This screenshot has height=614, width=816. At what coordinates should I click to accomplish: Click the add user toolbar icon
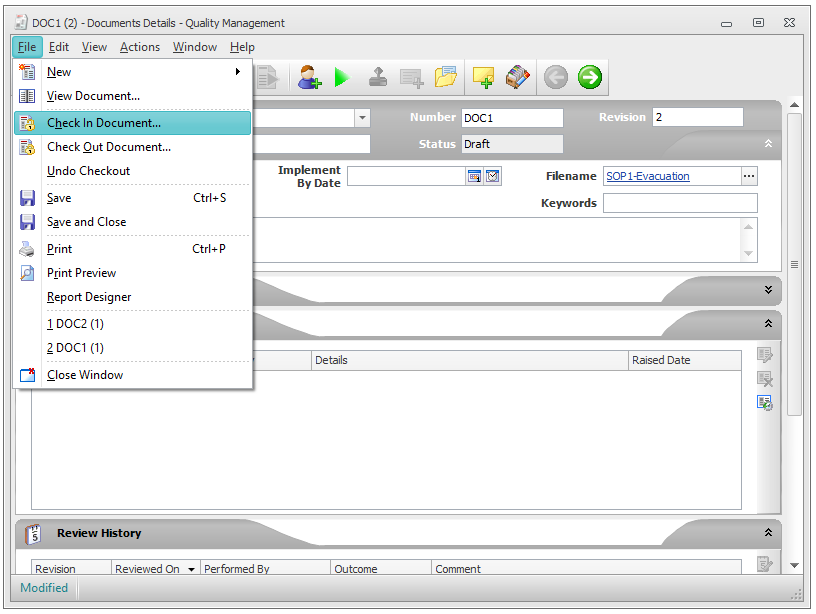coord(310,77)
